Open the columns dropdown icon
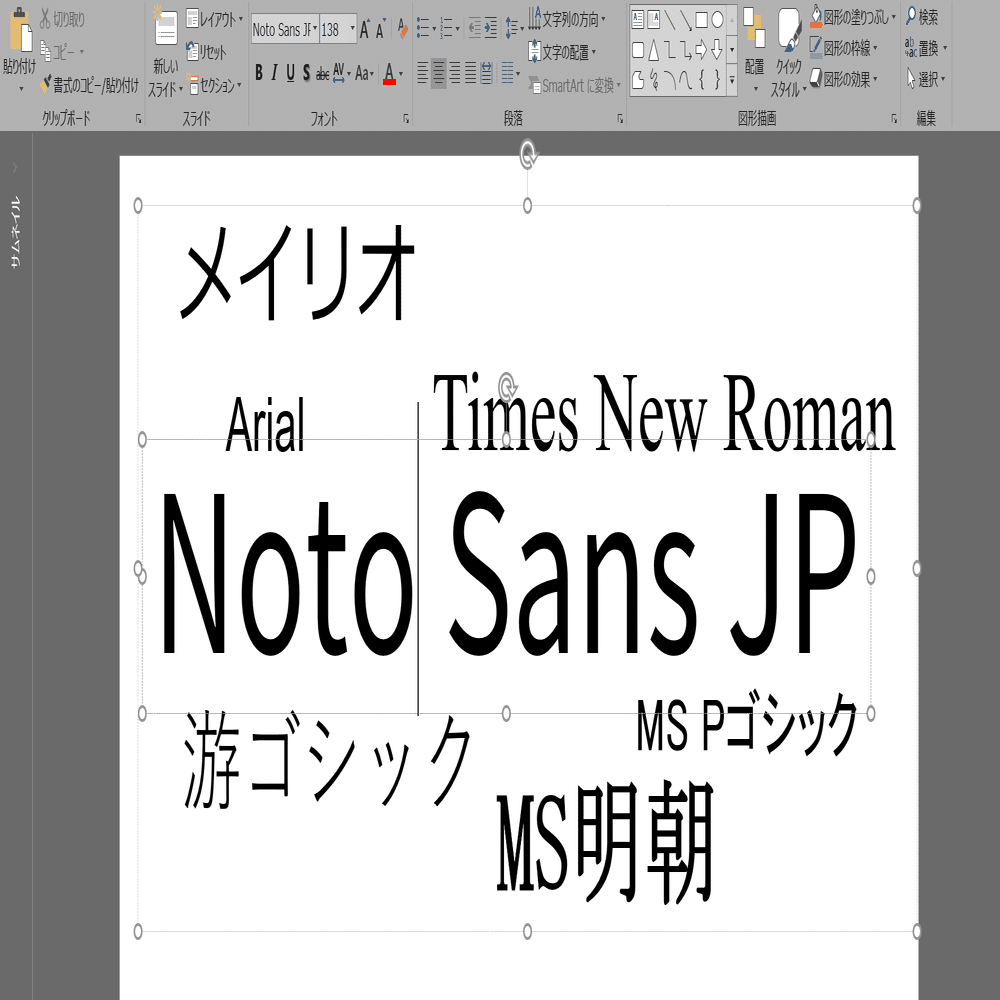 510,73
